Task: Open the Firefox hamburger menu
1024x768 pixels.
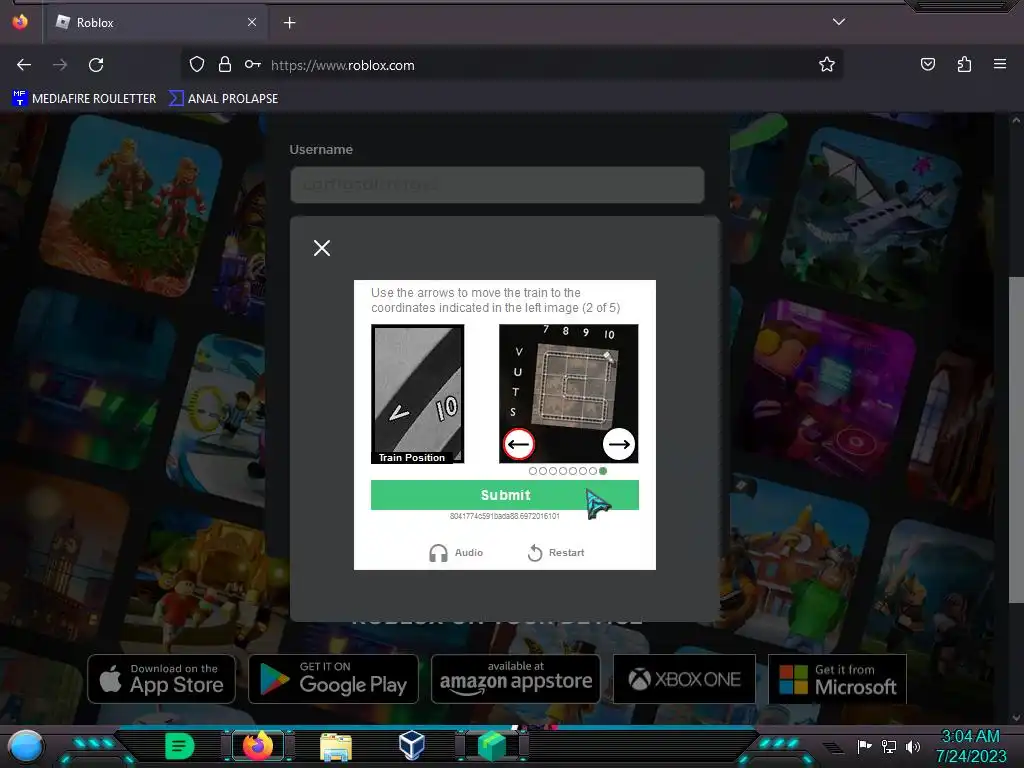Action: tap(1000, 64)
